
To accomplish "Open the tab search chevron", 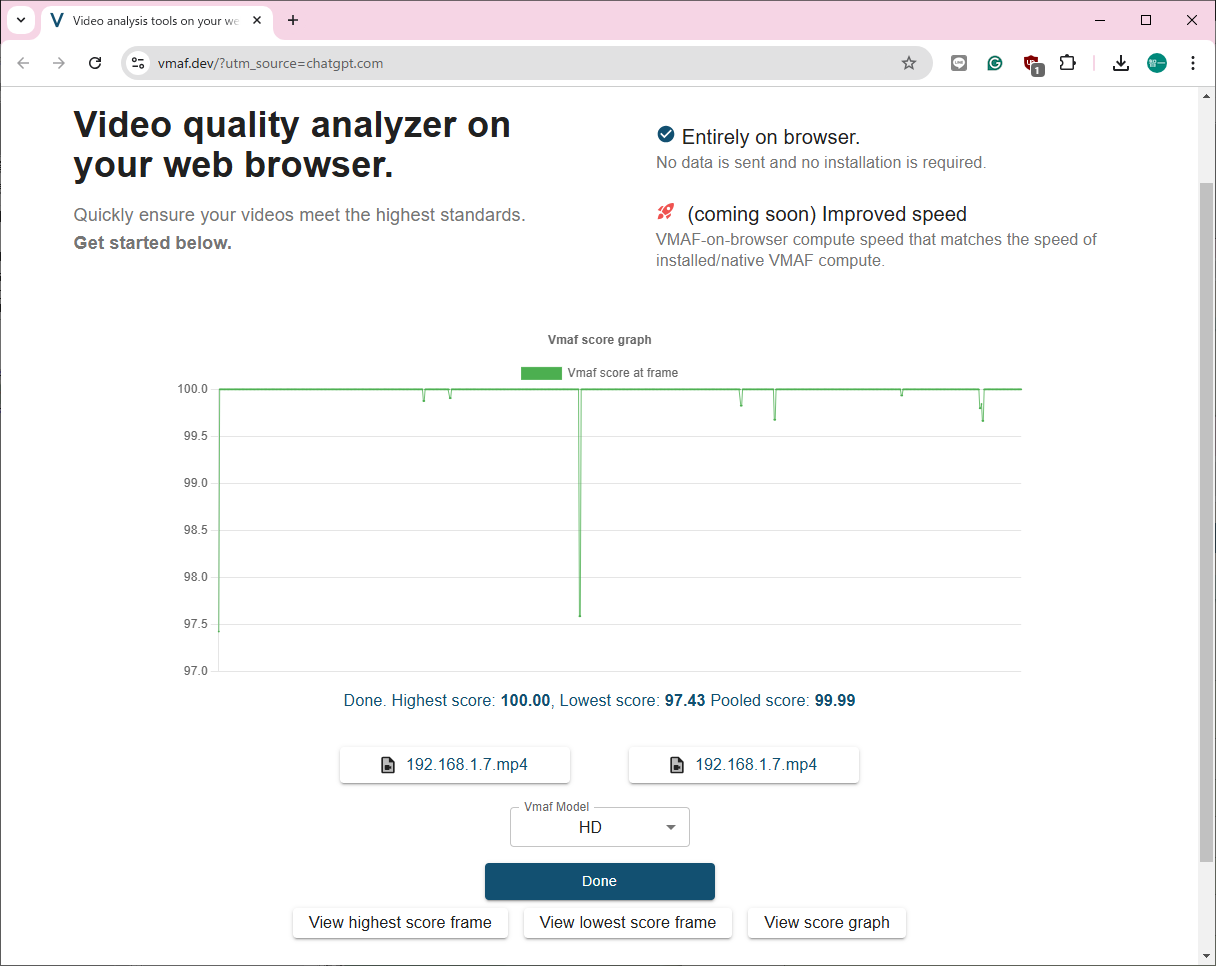I will click(21, 20).
